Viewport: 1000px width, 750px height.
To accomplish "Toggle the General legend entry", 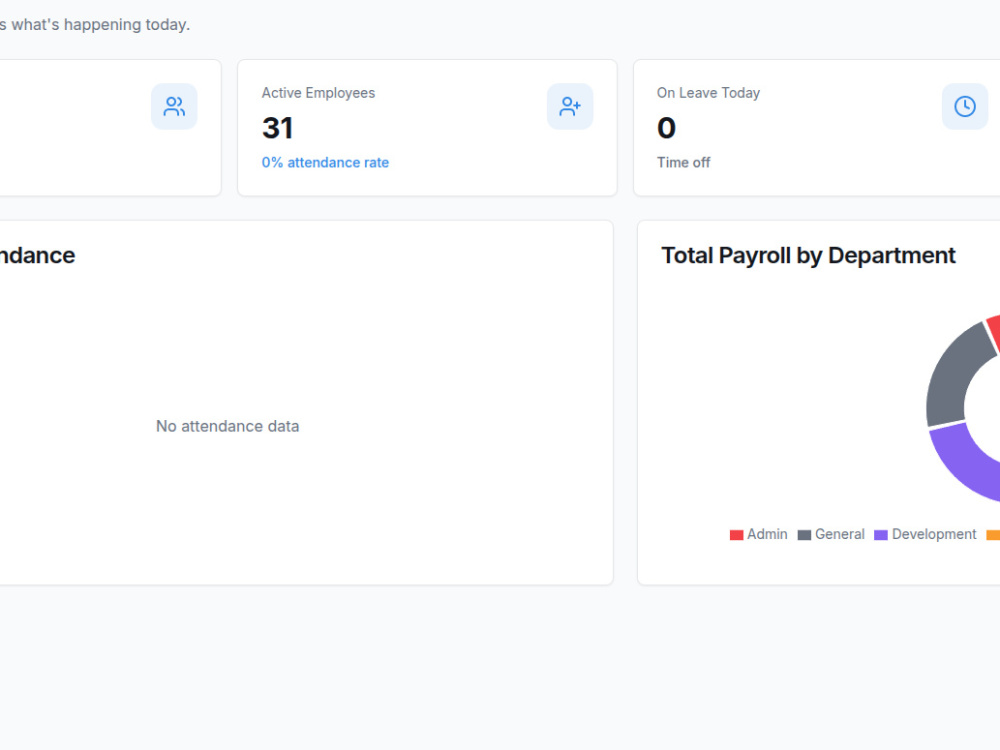I will point(831,534).
